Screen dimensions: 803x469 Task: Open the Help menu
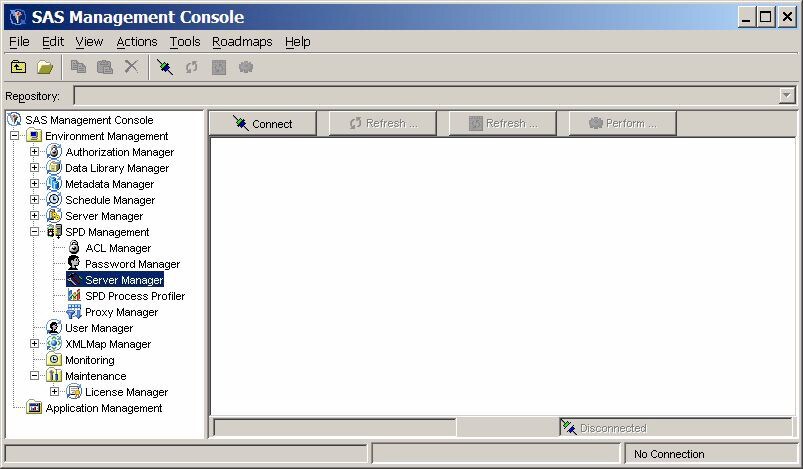pos(298,41)
